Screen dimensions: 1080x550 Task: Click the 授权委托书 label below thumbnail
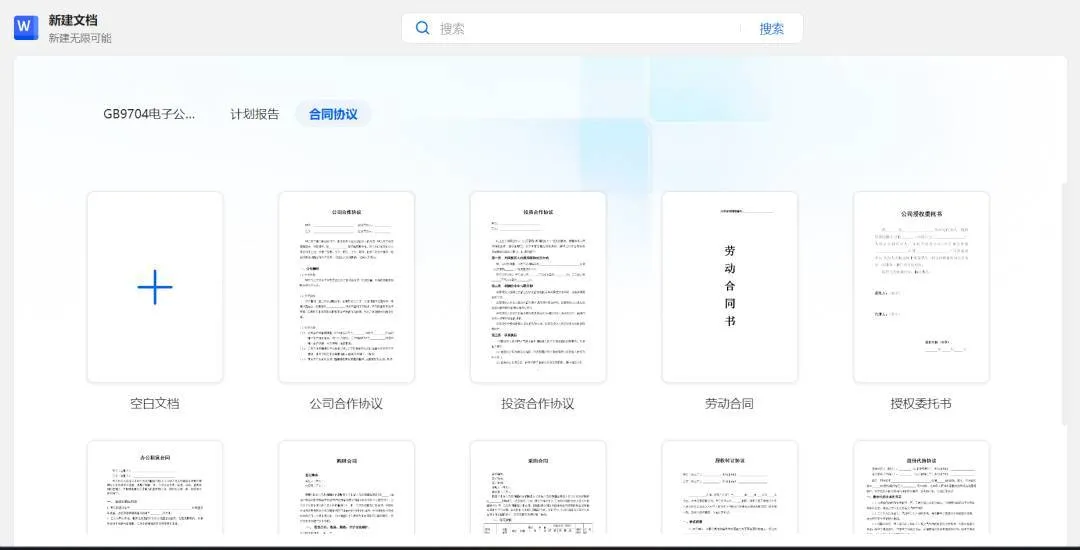point(921,404)
